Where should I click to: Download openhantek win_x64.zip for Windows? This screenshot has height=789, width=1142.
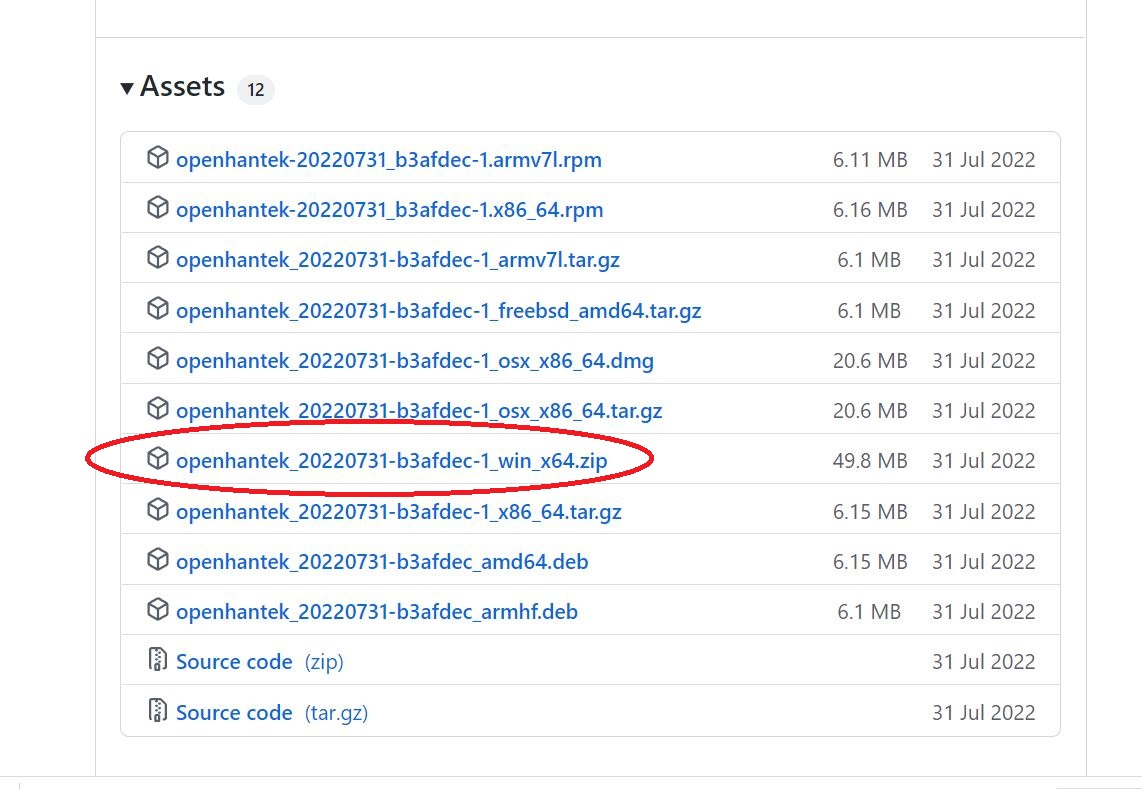point(392,461)
